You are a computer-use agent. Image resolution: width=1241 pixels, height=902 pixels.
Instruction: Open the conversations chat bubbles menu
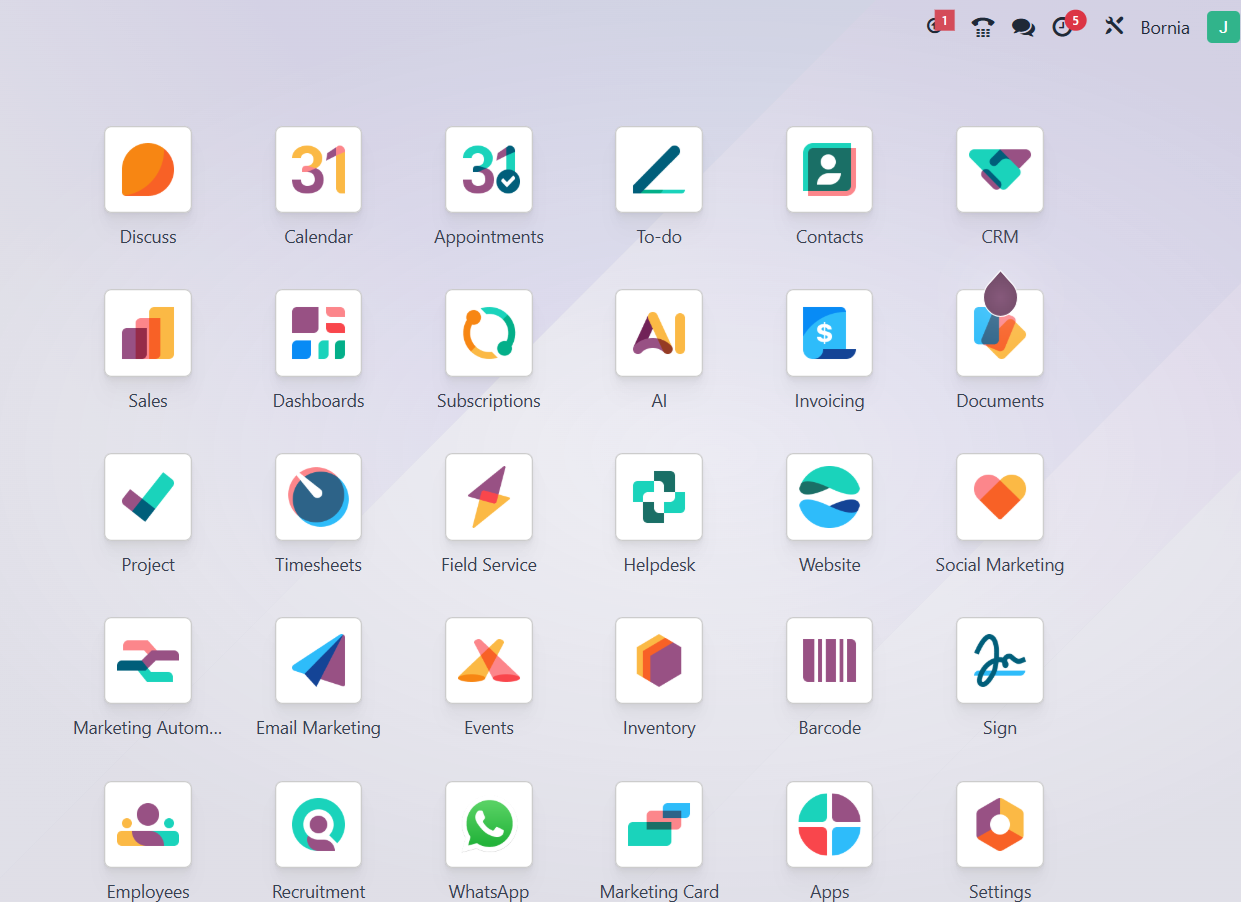pyautogui.click(x=1023, y=27)
